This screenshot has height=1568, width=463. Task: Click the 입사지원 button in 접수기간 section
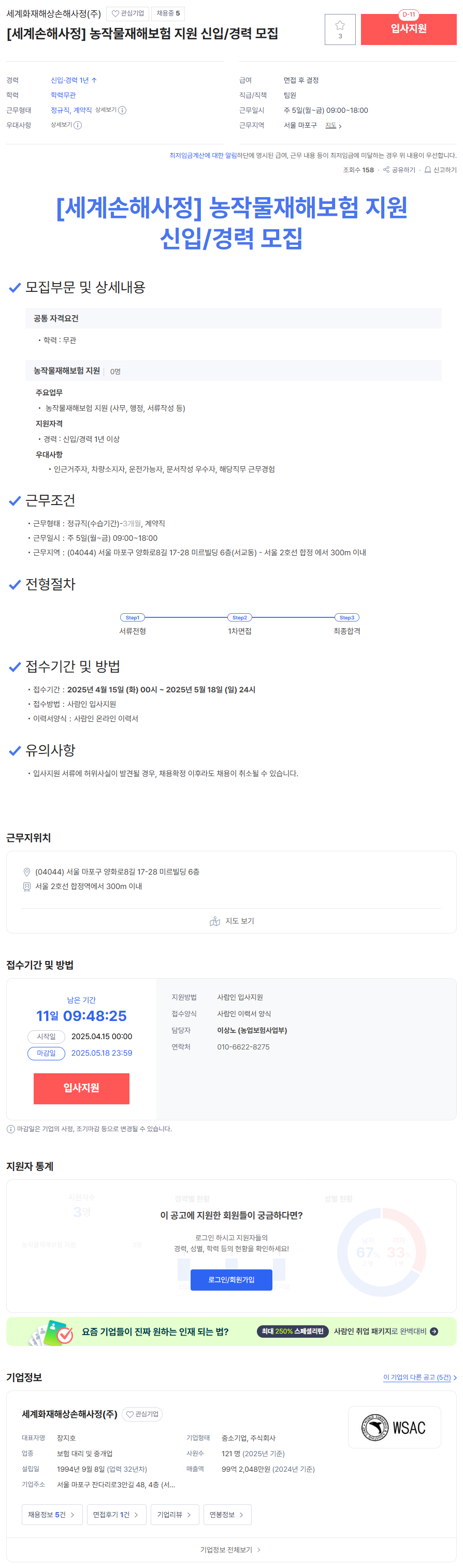[x=82, y=1088]
